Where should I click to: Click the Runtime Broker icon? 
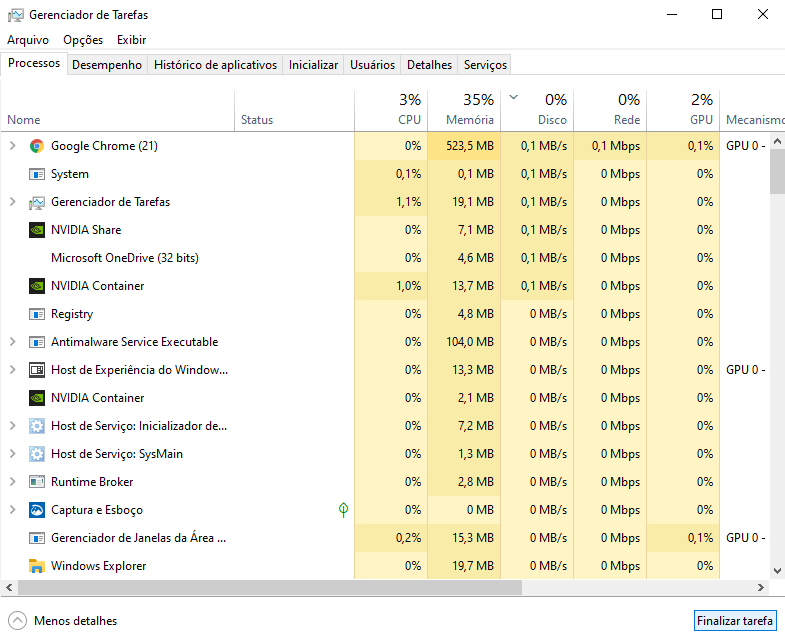[x=37, y=482]
